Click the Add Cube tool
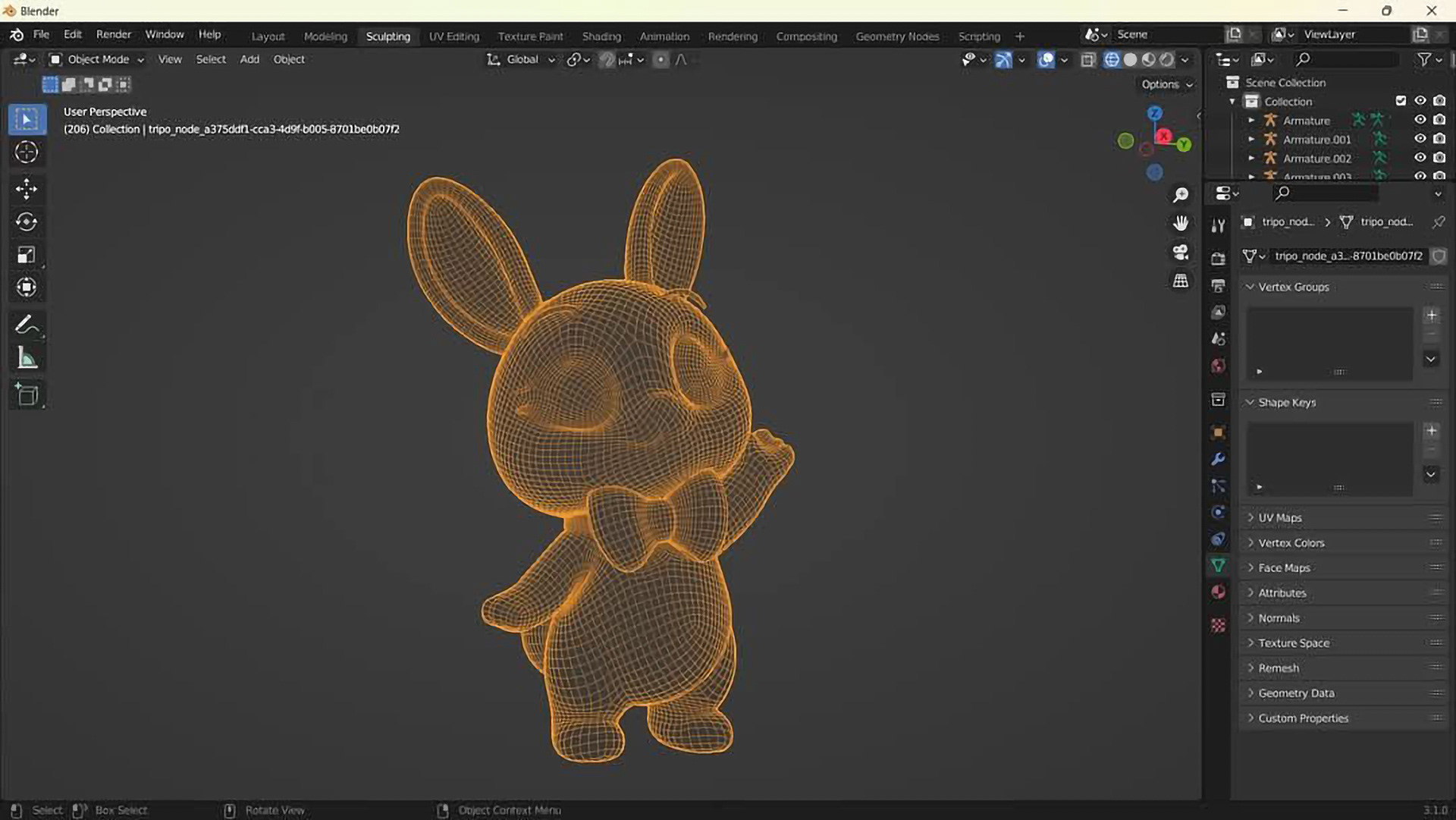The image size is (1456, 820). click(x=27, y=394)
